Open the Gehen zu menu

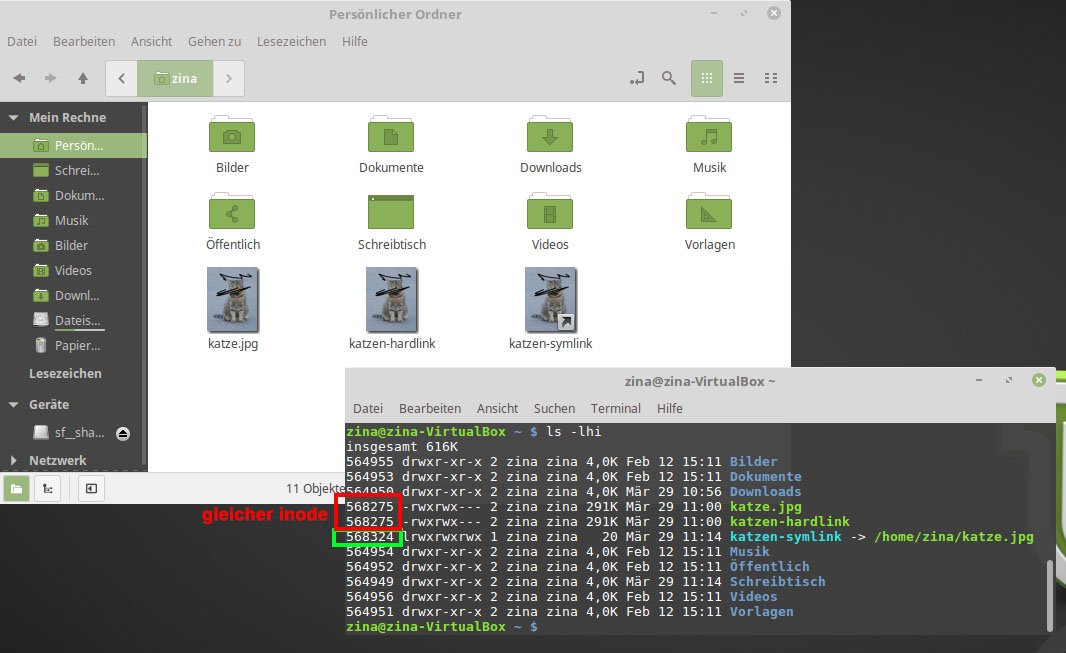[214, 41]
